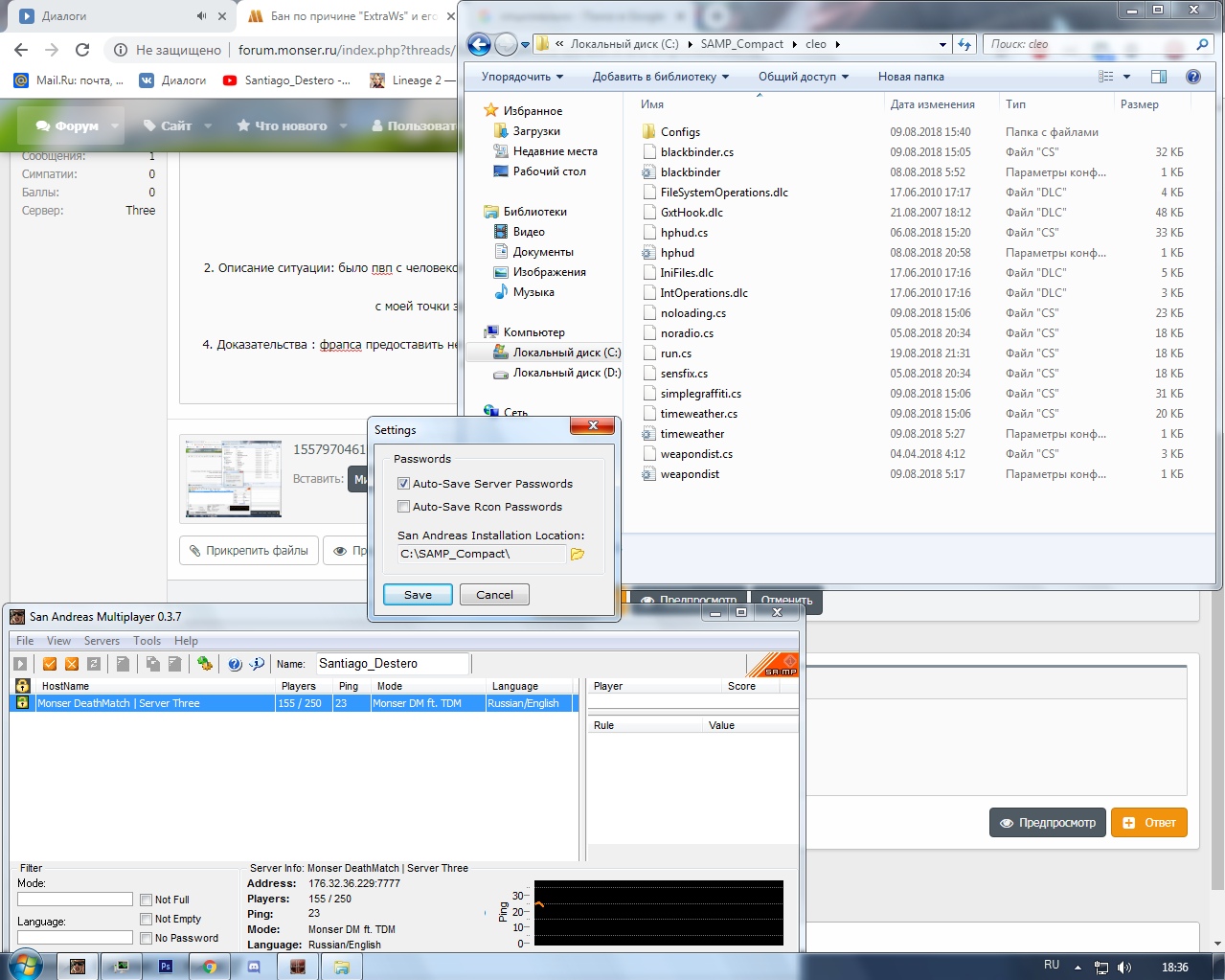Click the Photoshop icon in the taskbar
This screenshot has height=980, width=1225.
166,967
